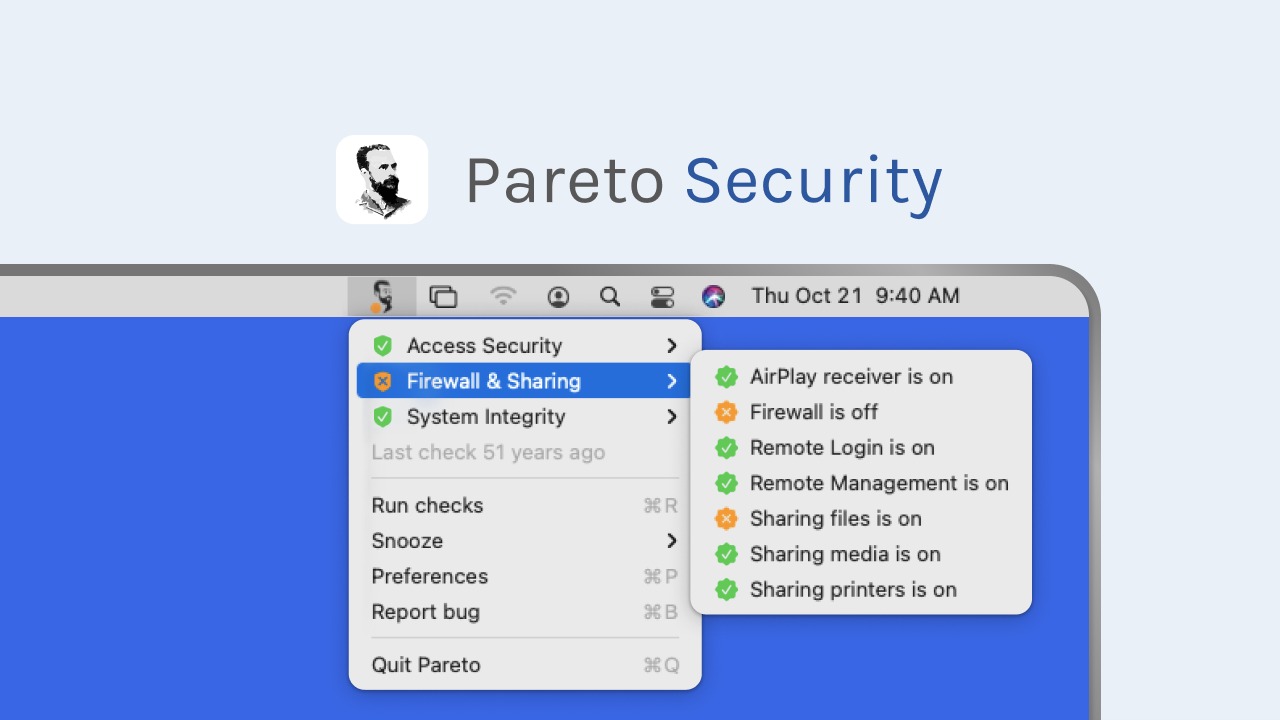
Task: Click the Pareto Security menu bar icon
Action: (382, 296)
